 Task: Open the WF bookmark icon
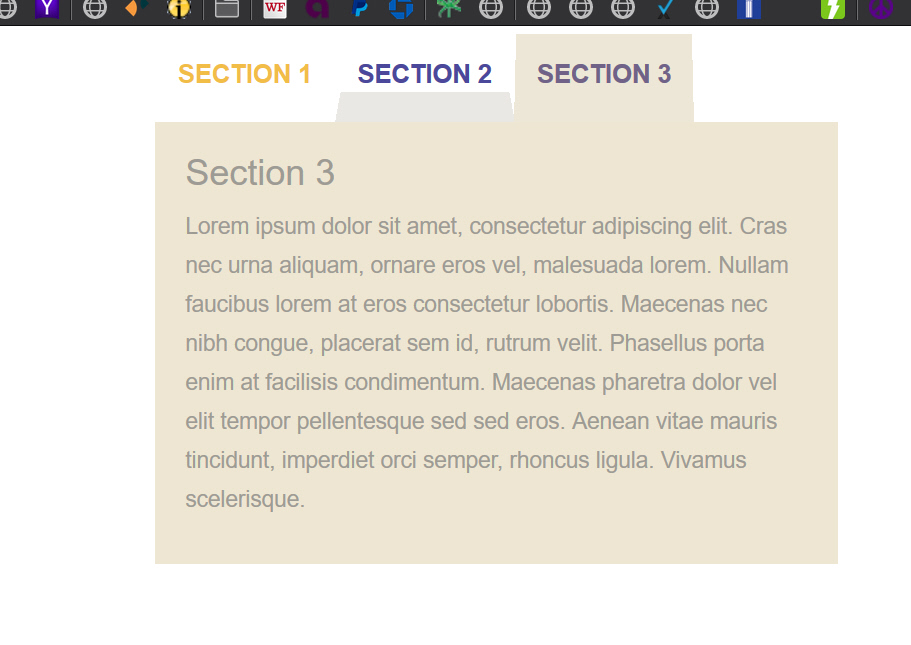275,9
